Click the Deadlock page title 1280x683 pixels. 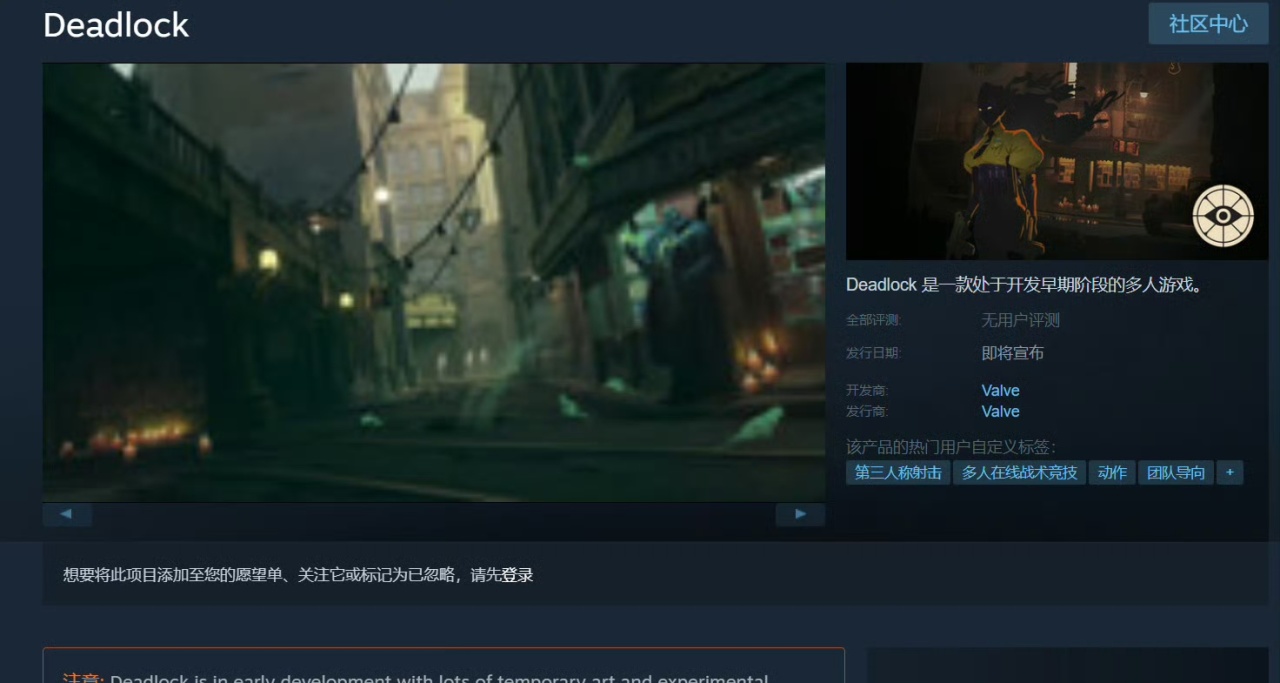click(116, 25)
